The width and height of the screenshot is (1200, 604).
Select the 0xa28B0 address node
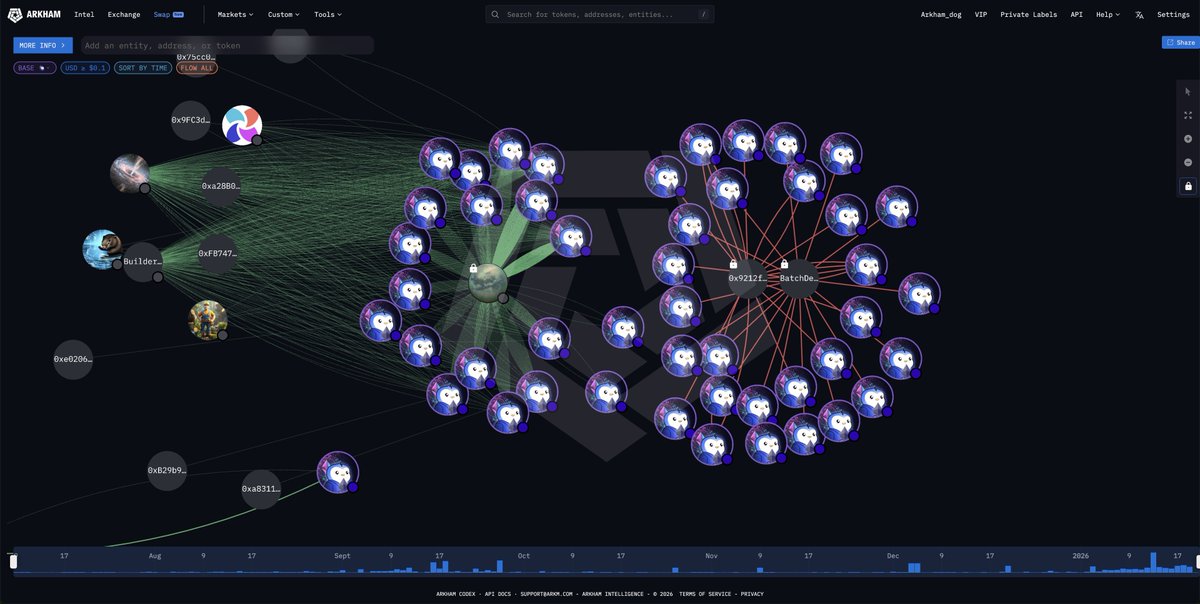coord(221,186)
